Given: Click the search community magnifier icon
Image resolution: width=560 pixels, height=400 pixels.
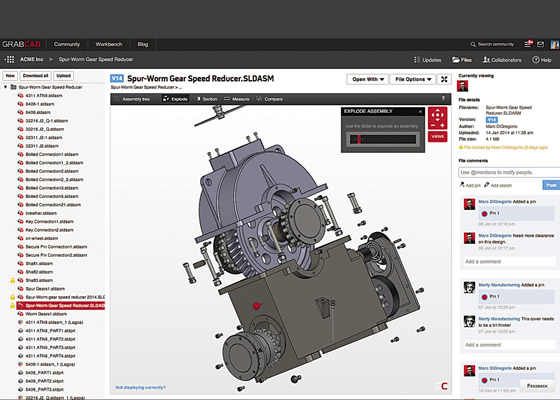Looking at the screenshot, I should tap(473, 44).
